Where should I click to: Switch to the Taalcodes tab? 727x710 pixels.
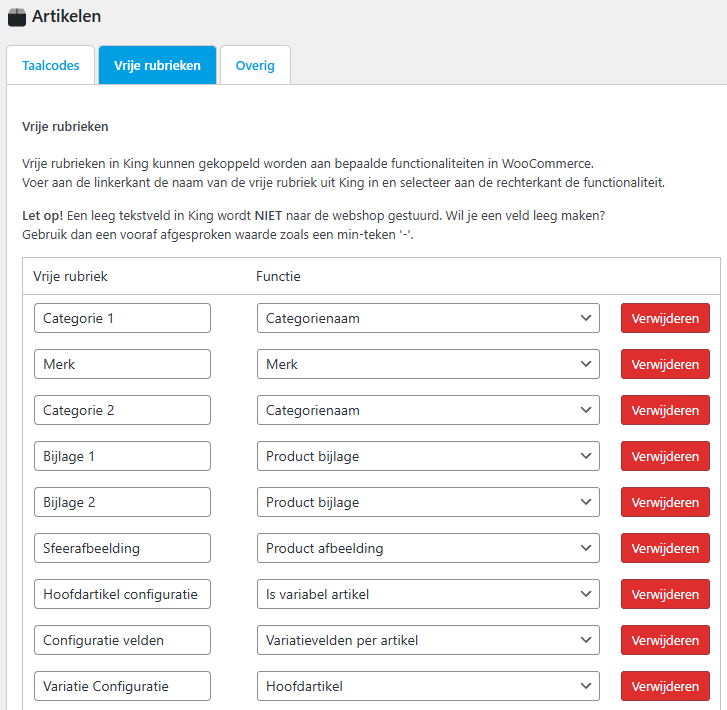click(50, 66)
